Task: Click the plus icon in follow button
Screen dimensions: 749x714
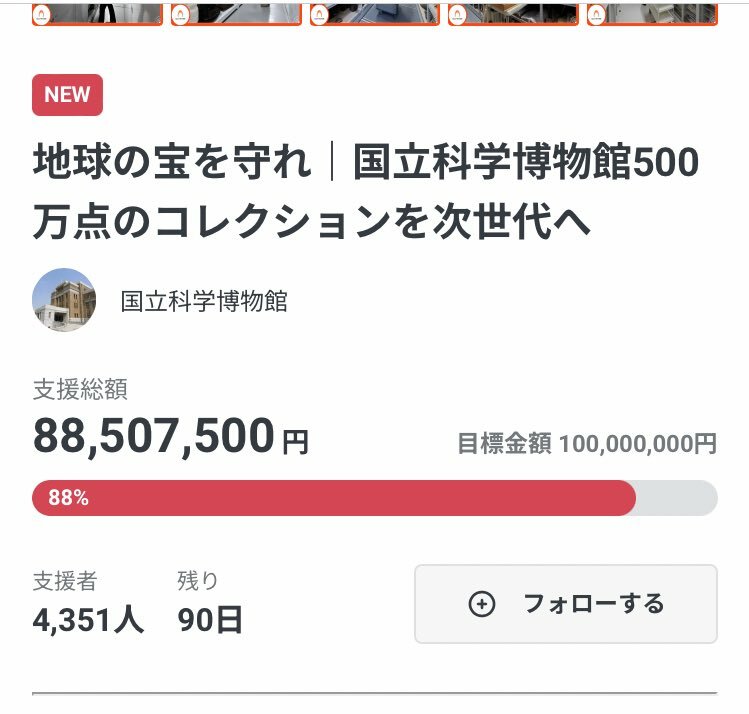Action: click(x=482, y=604)
